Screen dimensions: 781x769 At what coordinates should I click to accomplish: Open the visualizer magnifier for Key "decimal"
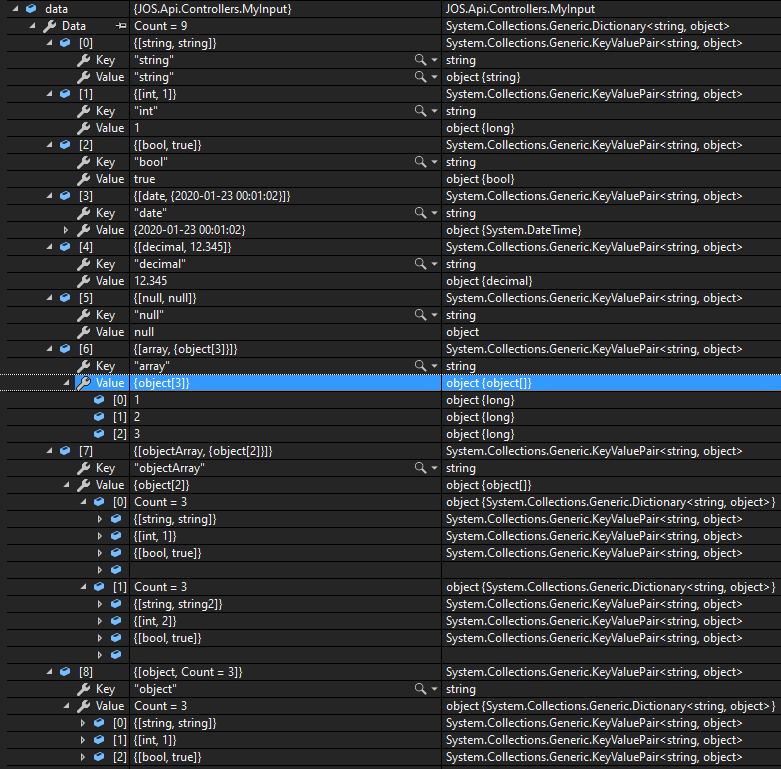point(420,263)
